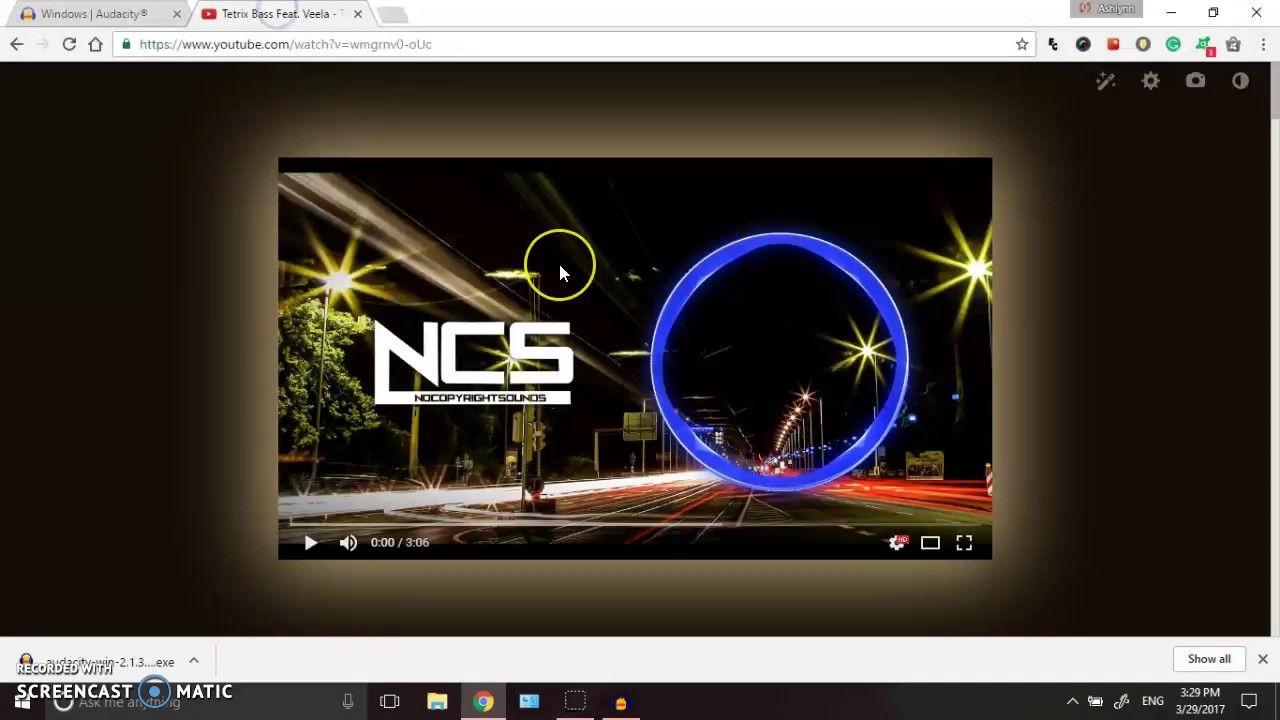Screen dimensions: 1280x720
Task: Open video player settings gear
Action: [897, 542]
